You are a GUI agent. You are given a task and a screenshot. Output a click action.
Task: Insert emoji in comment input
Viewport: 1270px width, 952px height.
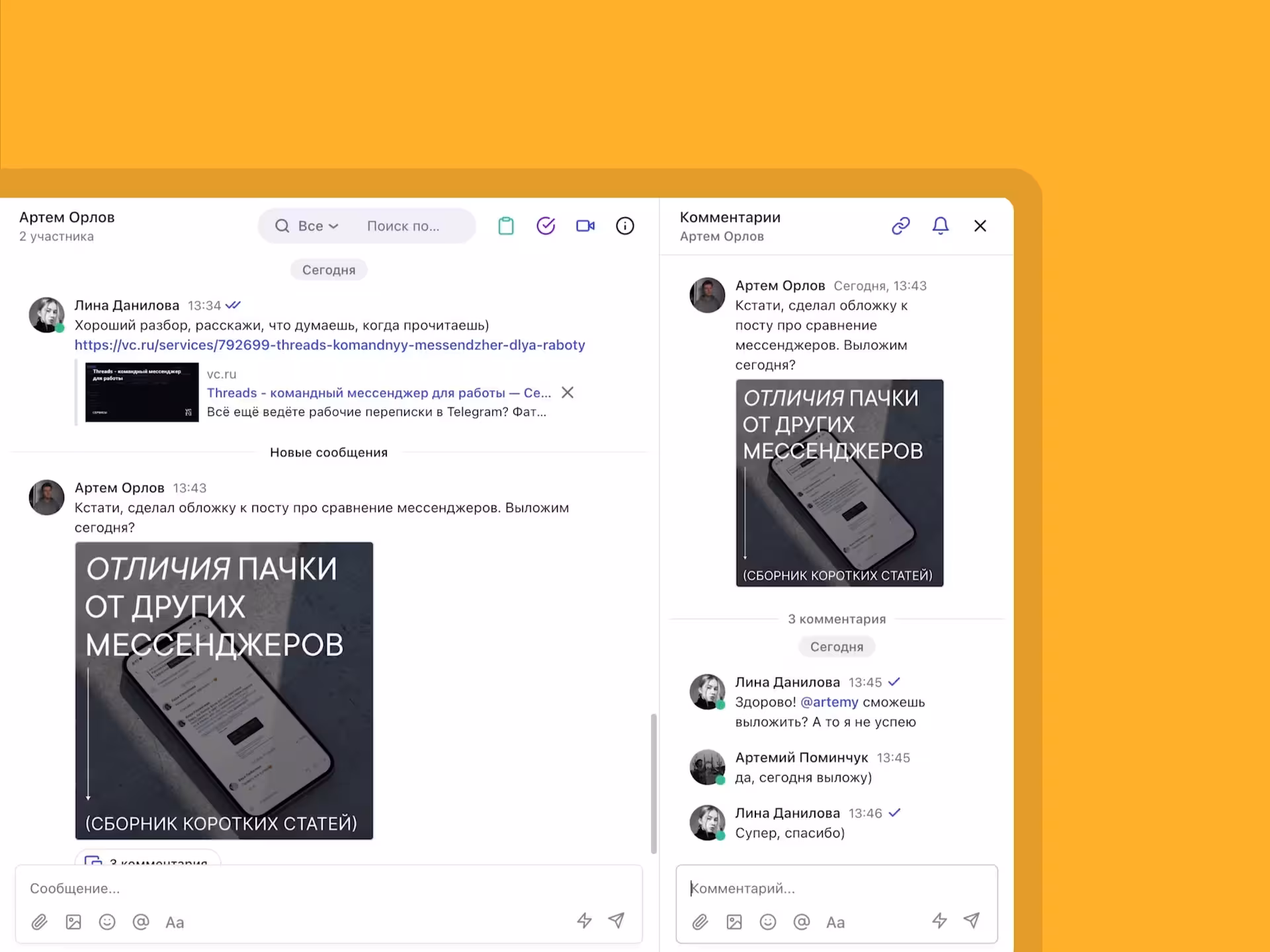coord(767,922)
